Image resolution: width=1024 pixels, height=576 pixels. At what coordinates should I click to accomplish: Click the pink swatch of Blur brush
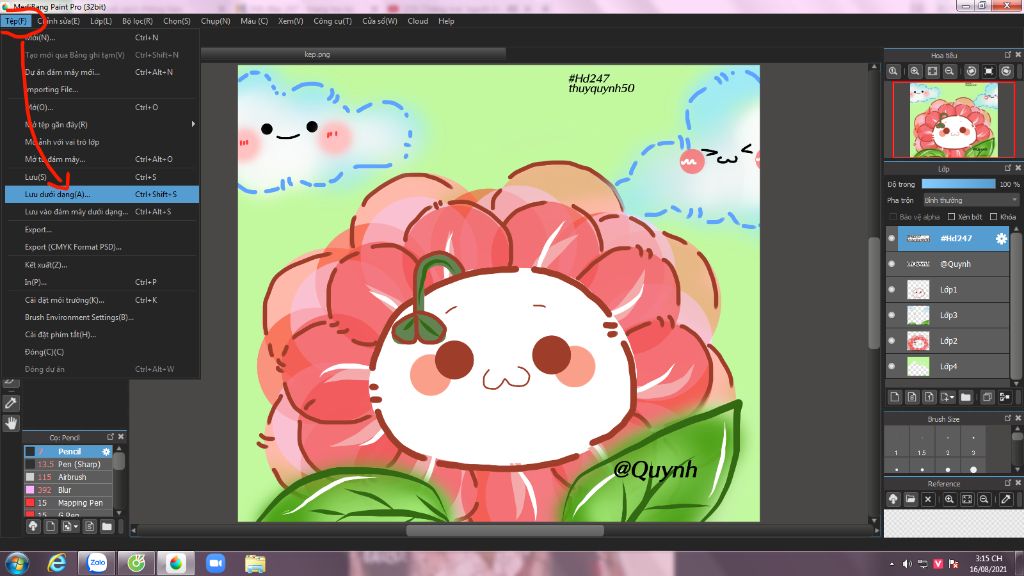pyautogui.click(x=30, y=490)
